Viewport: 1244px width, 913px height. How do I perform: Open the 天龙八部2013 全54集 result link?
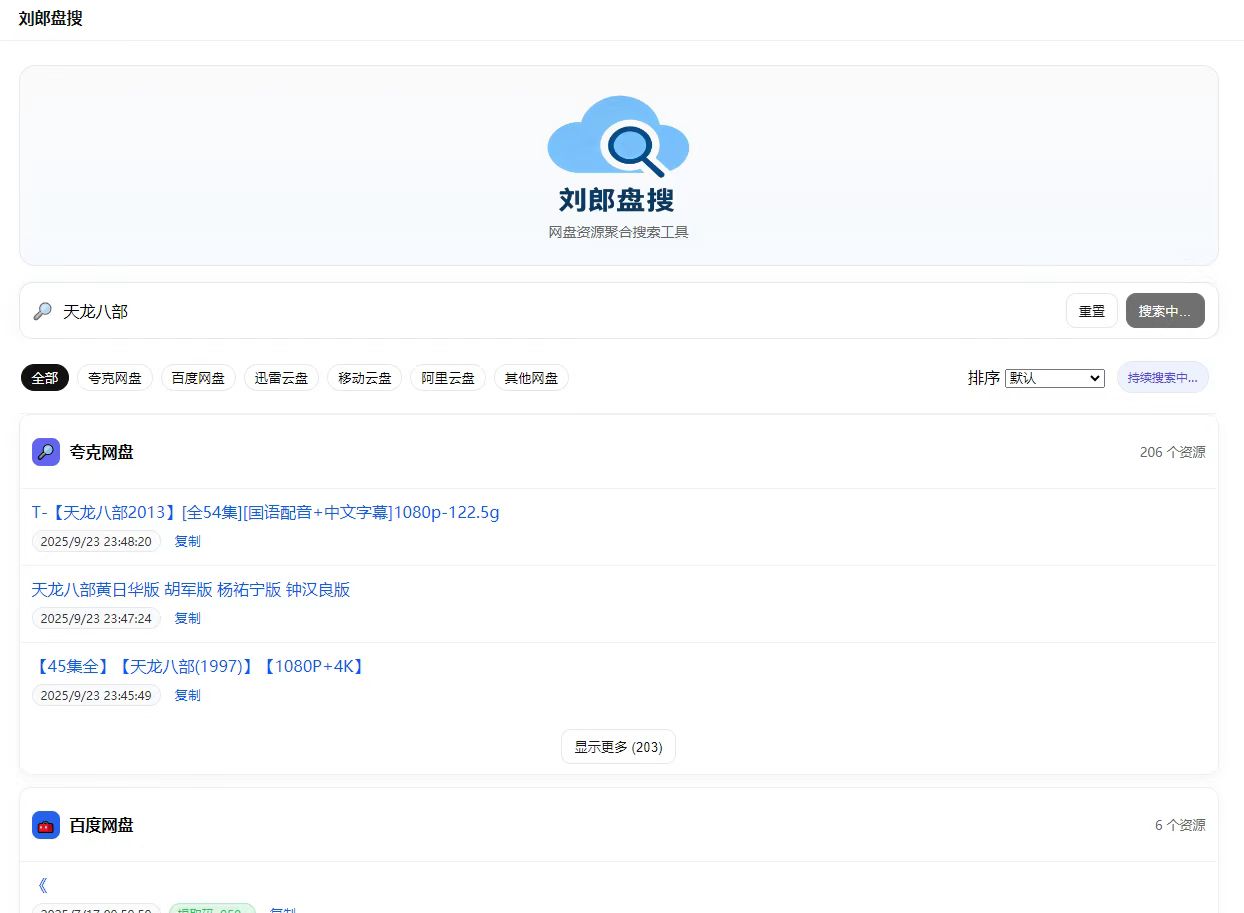click(x=265, y=513)
